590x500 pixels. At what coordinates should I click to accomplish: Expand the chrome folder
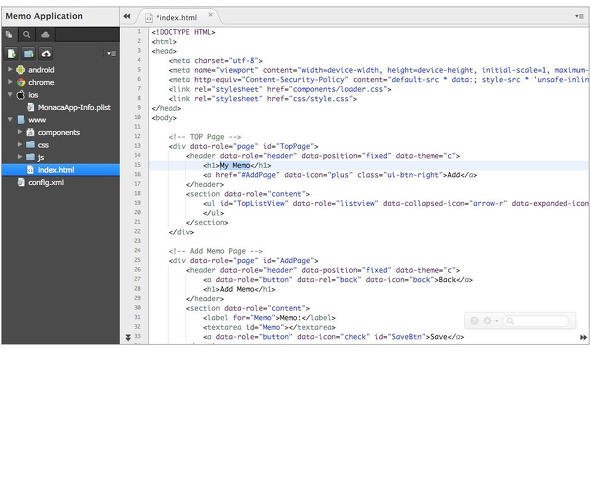[x=10, y=82]
